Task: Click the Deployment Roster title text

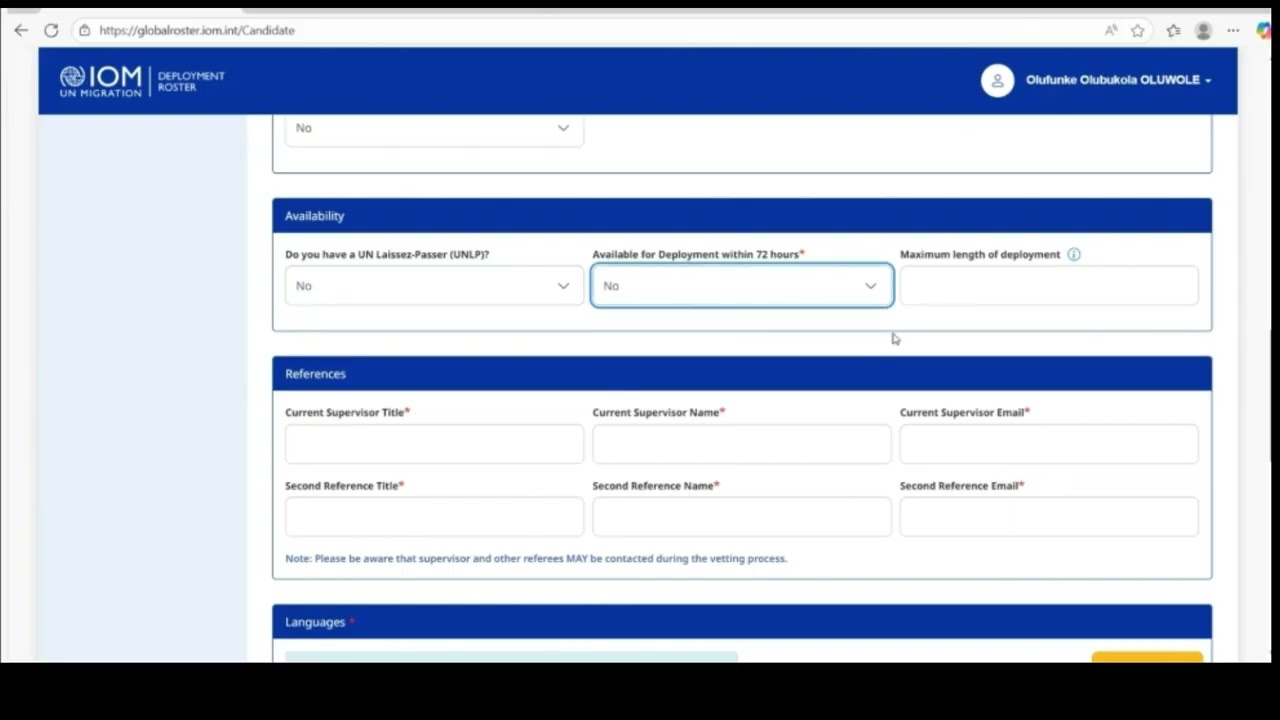Action: (x=191, y=81)
